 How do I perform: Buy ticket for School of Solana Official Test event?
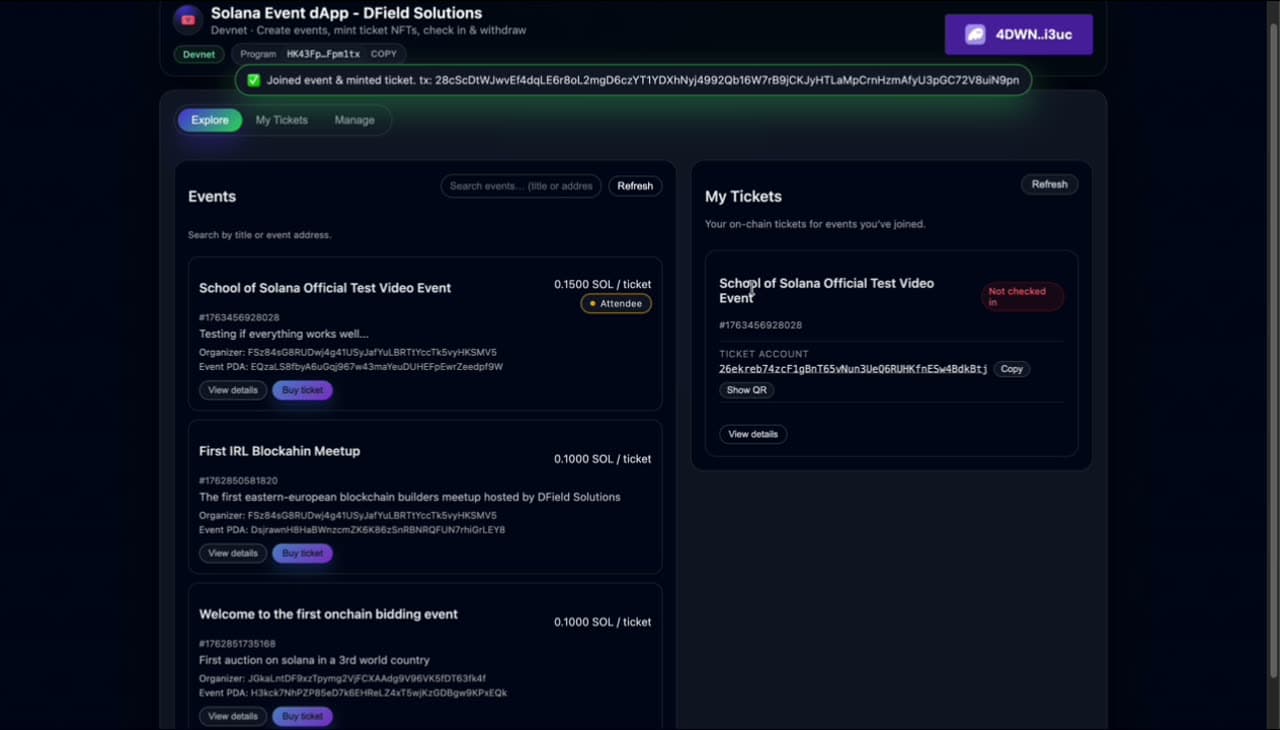coord(302,390)
